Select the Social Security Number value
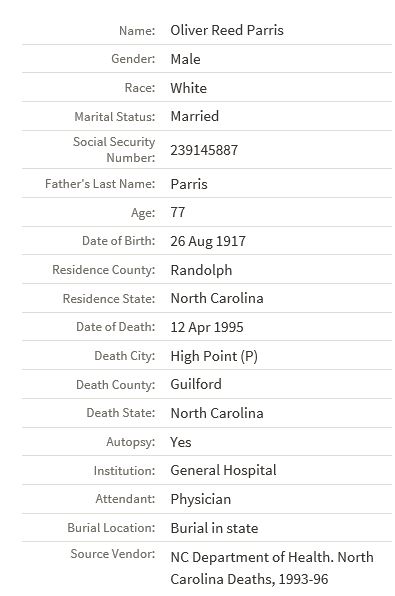395x596 pixels. pyautogui.click(x=204, y=150)
